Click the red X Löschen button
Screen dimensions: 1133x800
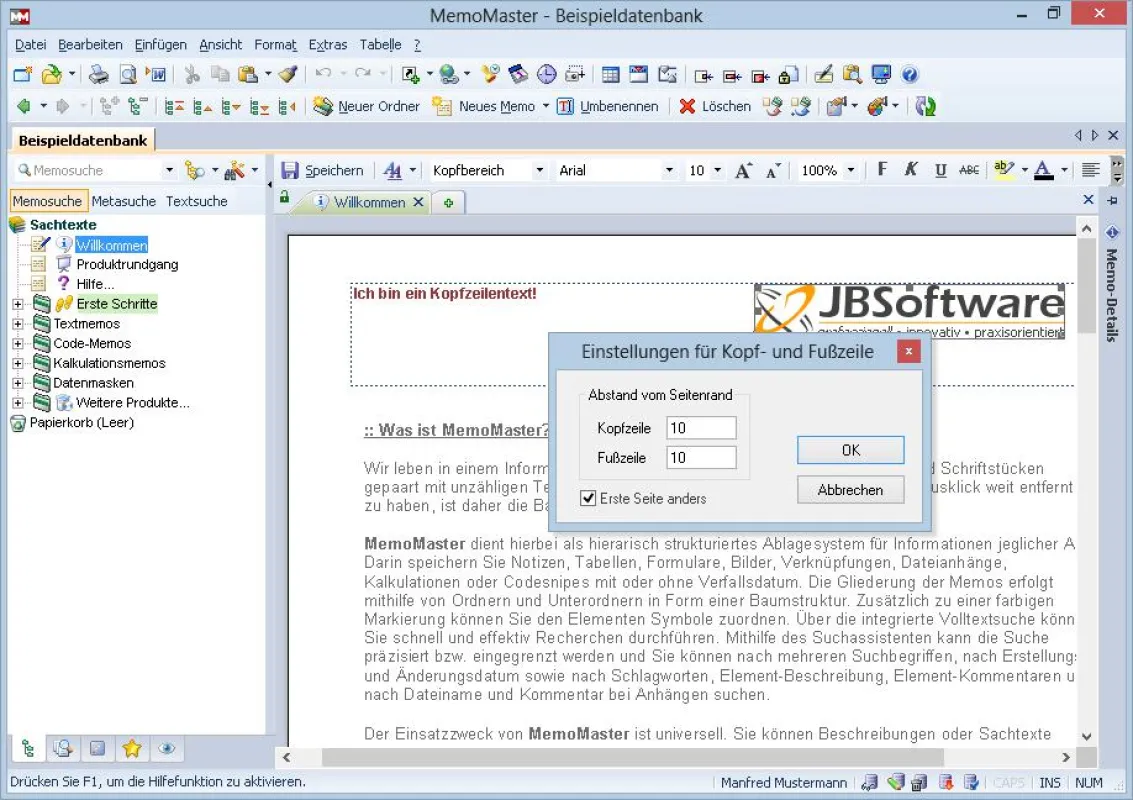tap(715, 106)
